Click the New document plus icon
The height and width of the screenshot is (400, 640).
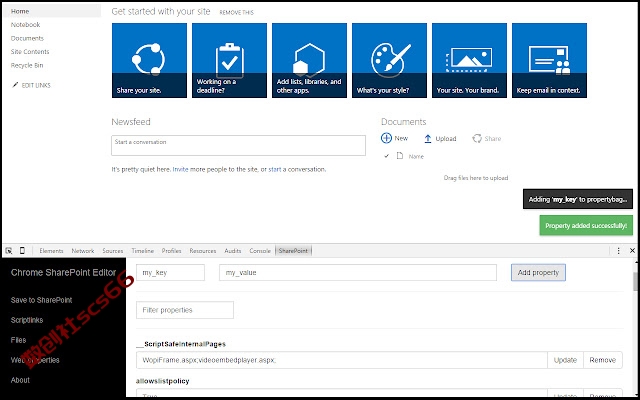[x=386, y=138]
